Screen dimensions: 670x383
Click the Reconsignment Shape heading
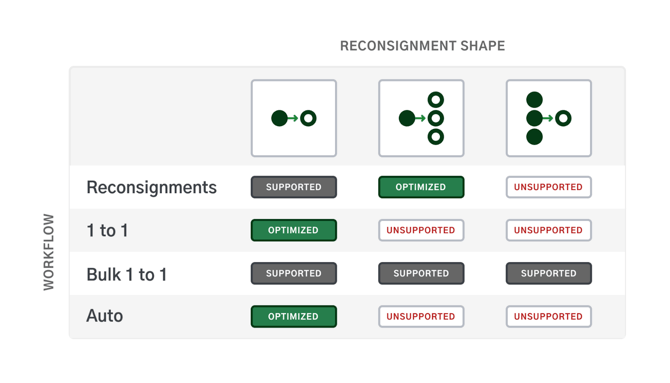(x=423, y=46)
